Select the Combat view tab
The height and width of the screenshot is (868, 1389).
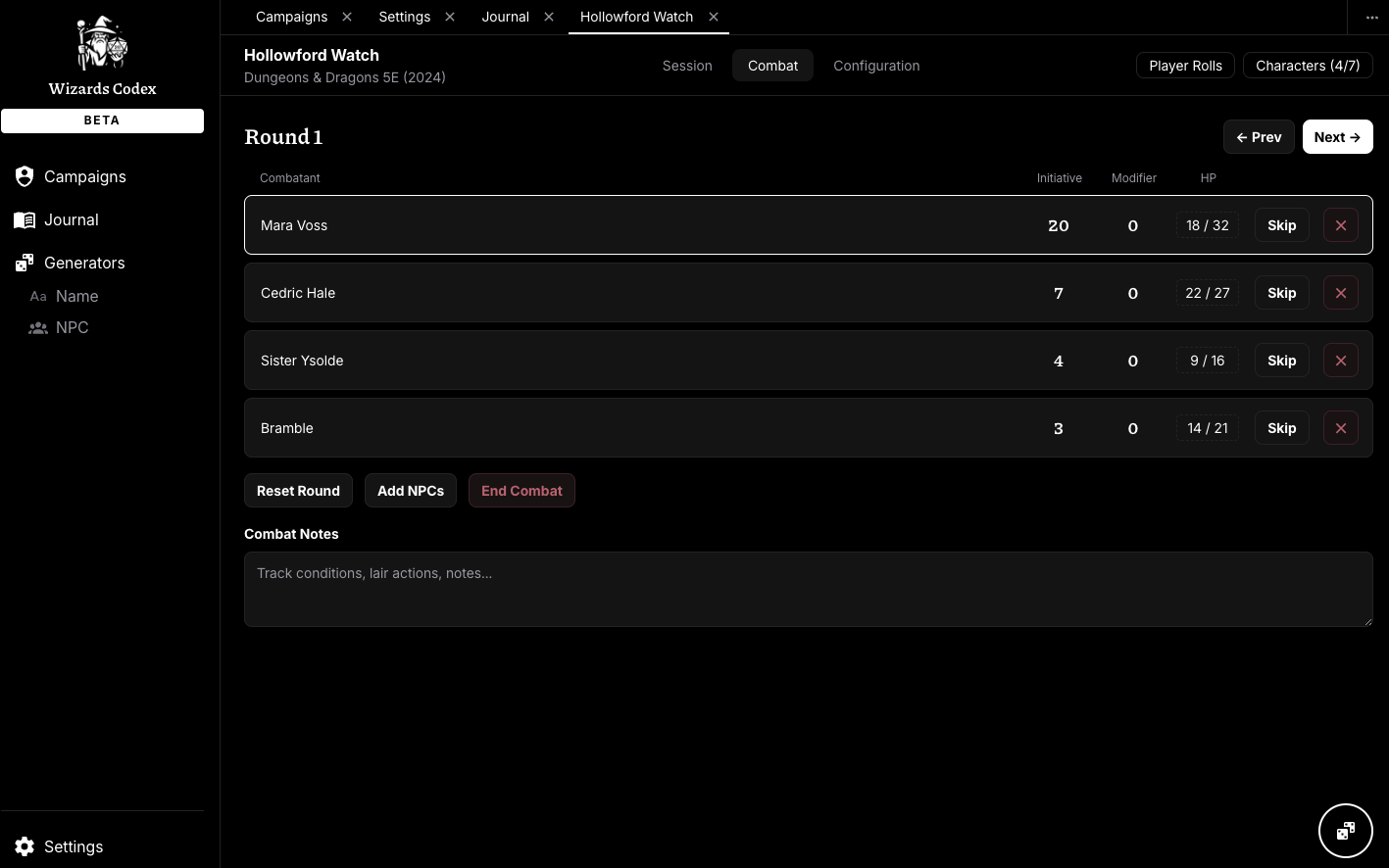(x=772, y=66)
